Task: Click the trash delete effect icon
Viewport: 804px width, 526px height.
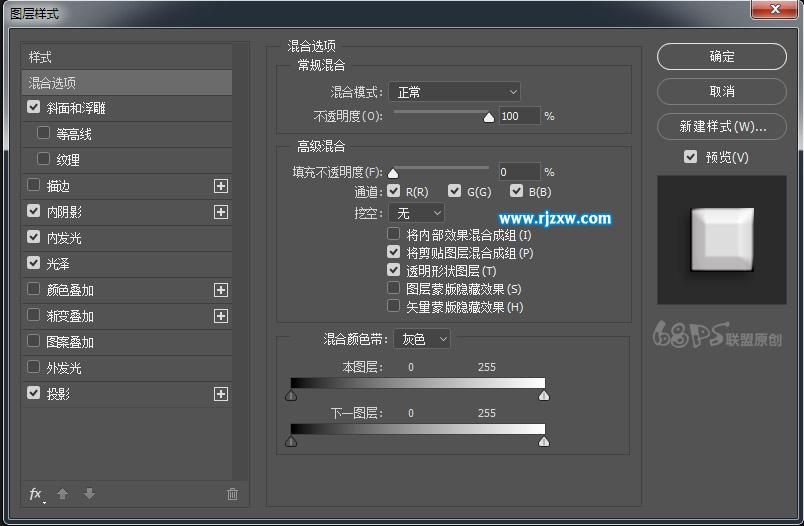Action: point(232,494)
